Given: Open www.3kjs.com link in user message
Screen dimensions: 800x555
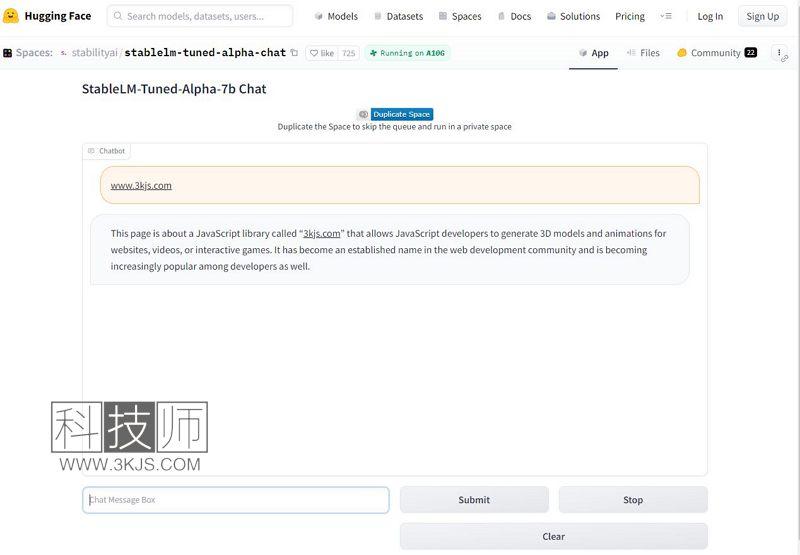Looking at the screenshot, I should (x=141, y=186).
